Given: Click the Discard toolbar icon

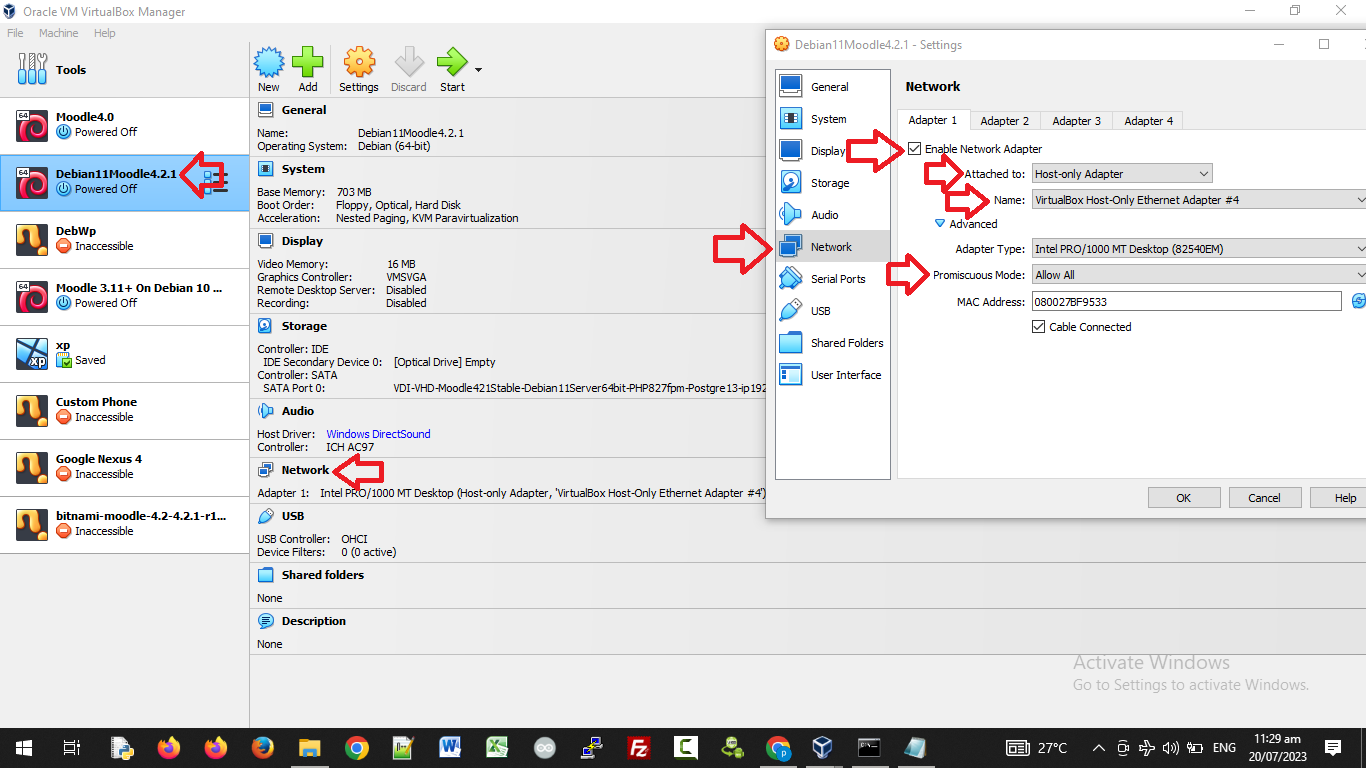Looking at the screenshot, I should [408, 63].
